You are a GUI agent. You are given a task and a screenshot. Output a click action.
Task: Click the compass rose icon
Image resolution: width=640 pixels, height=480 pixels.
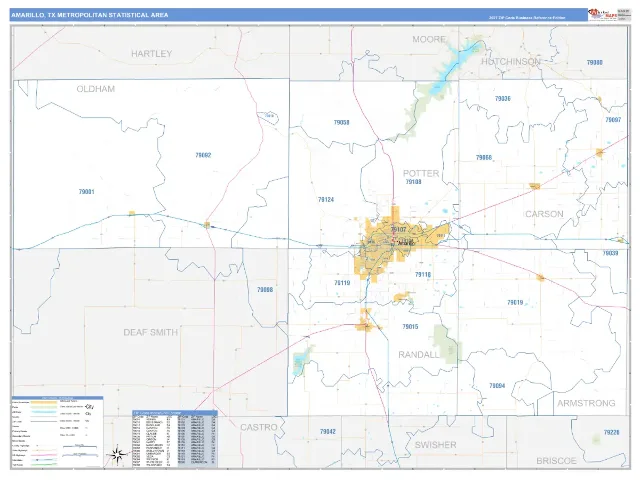point(118,455)
